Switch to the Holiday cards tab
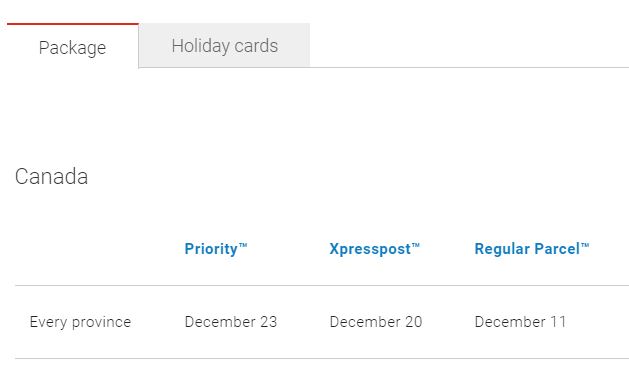629x367 pixels. [x=224, y=45]
